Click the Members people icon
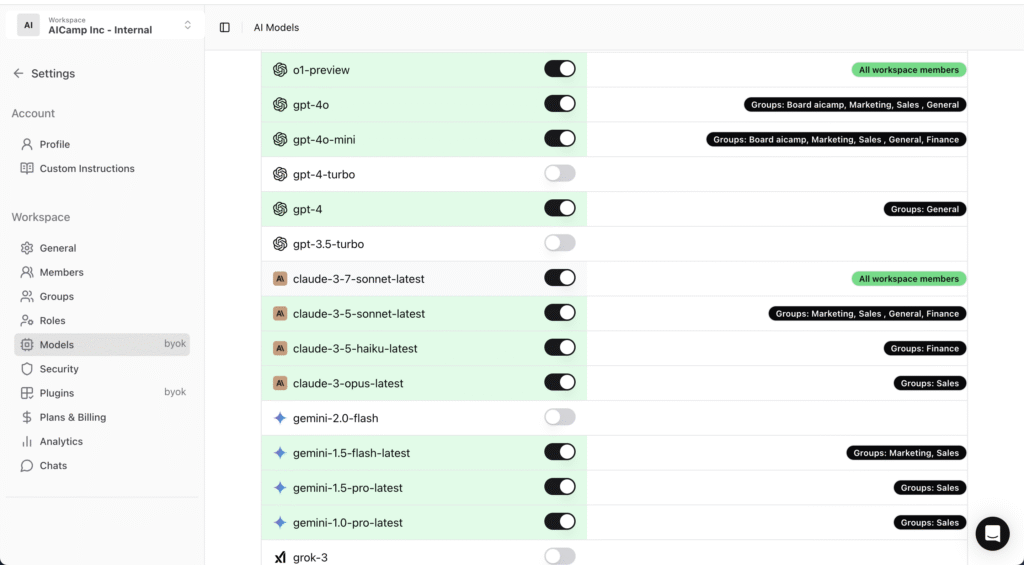1024x565 pixels. point(27,272)
